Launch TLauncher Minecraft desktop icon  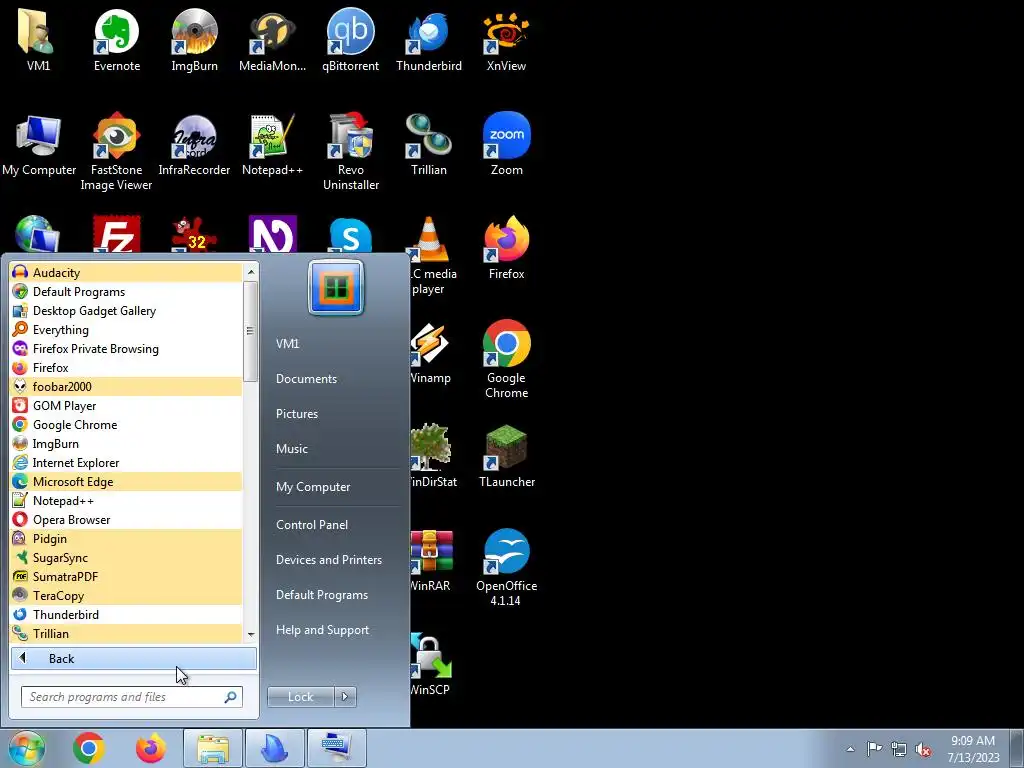(506, 456)
